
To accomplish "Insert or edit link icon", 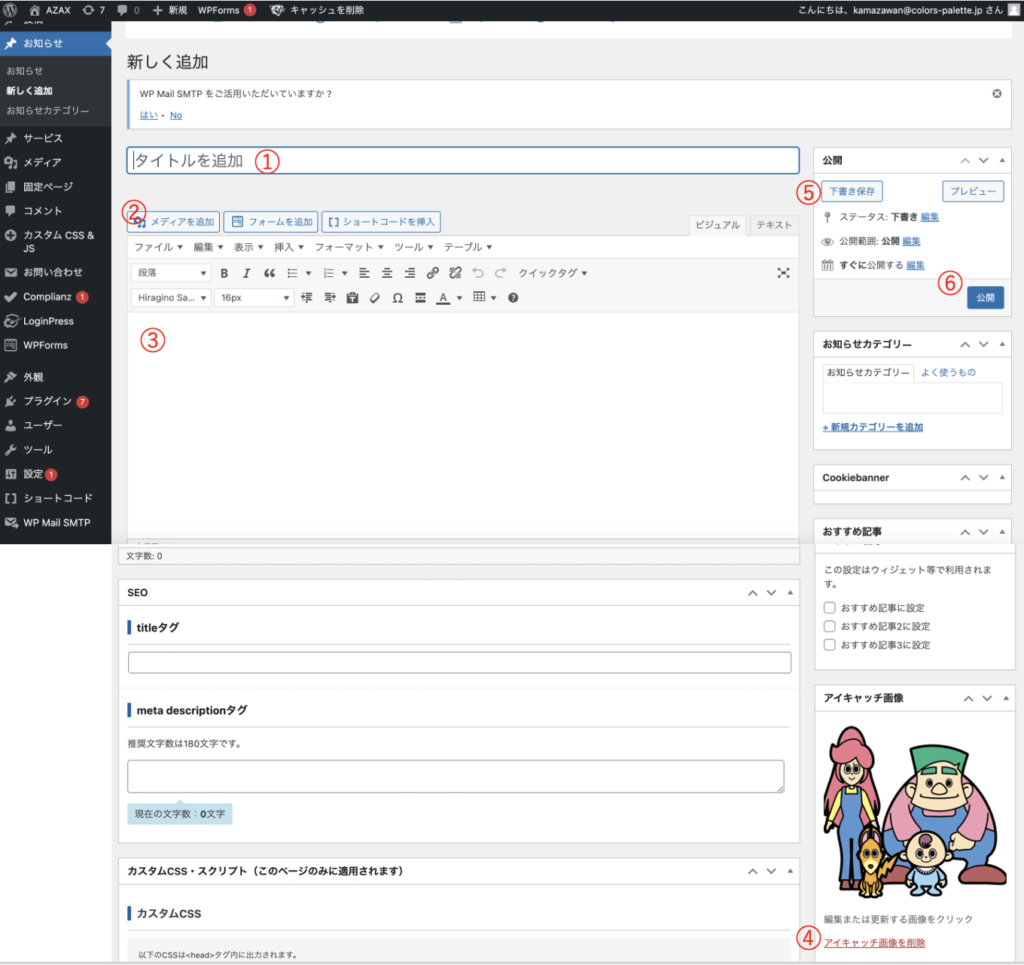I will [x=432, y=273].
